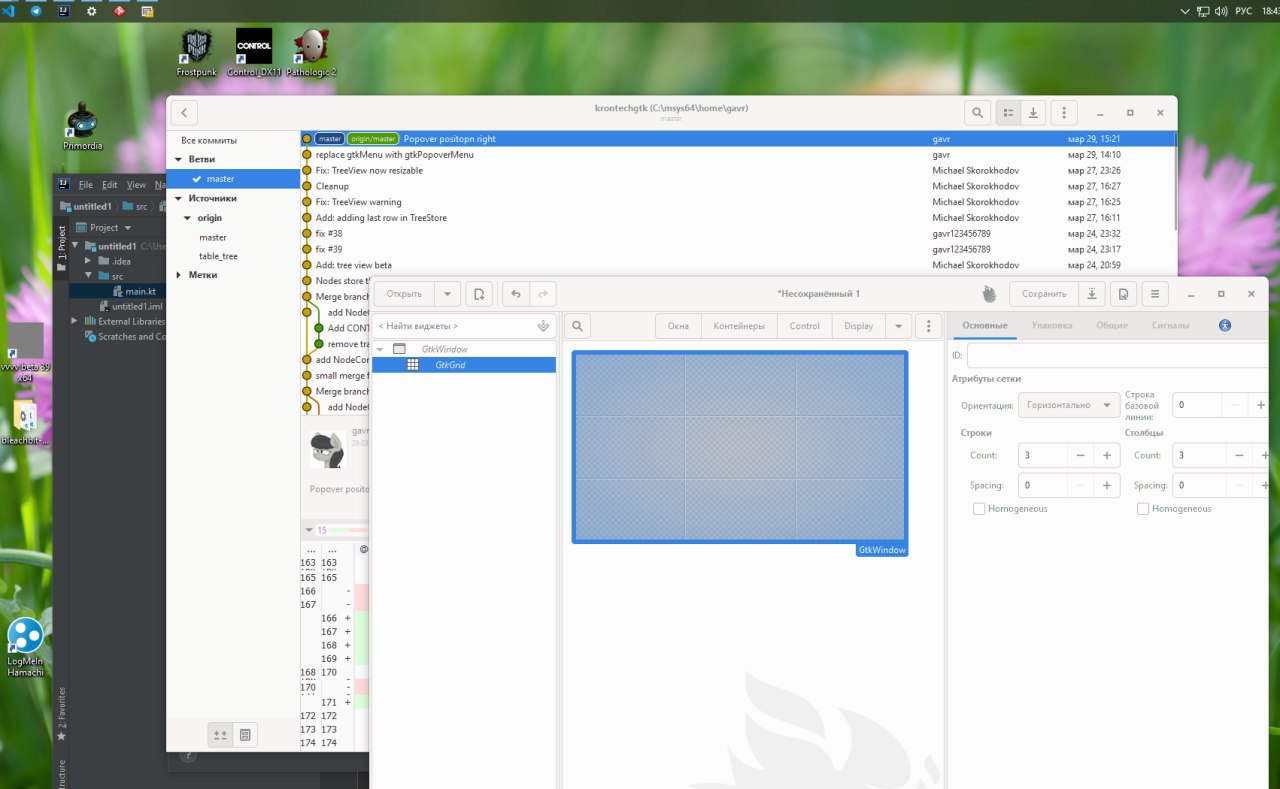Screen dimensions: 1280x789
Task: Click the Glade flame logo icon
Action: pos(989,294)
